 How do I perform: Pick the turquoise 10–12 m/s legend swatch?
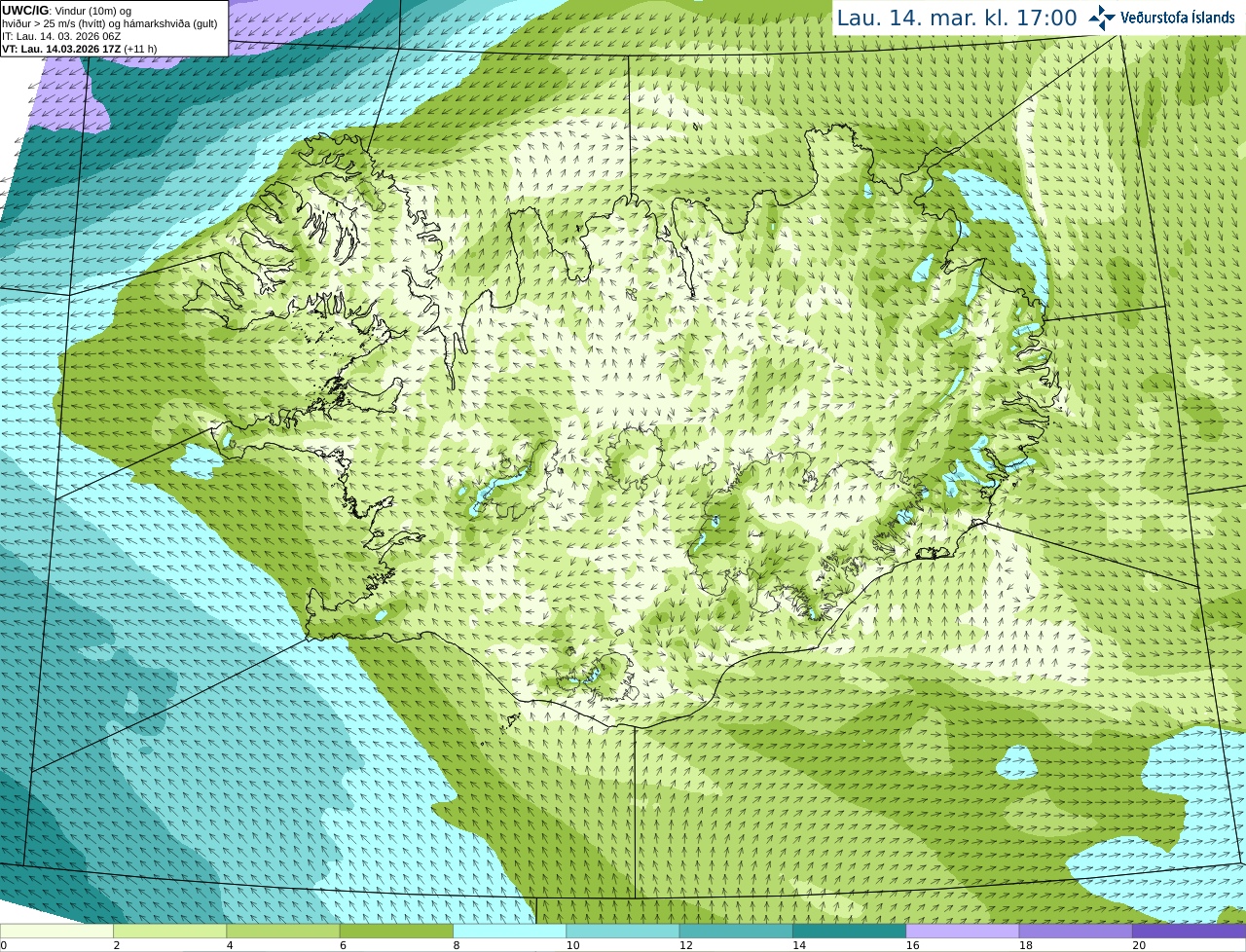[623, 932]
